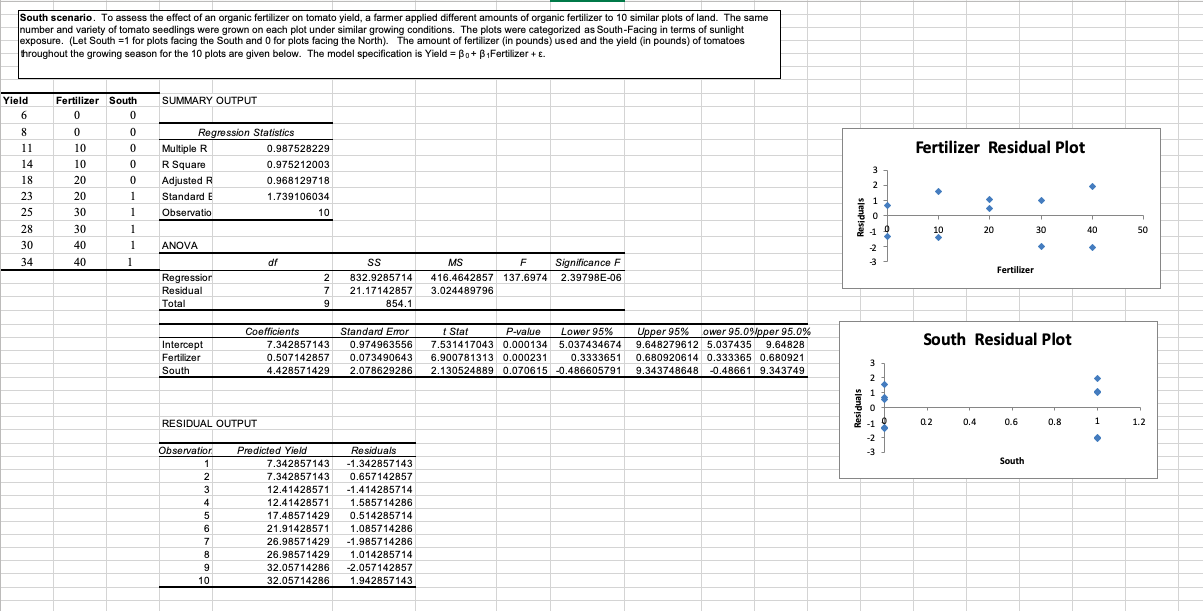Select the "Regression Statistics" heading cell
Screen dimensions: 1203x611
click(x=246, y=133)
